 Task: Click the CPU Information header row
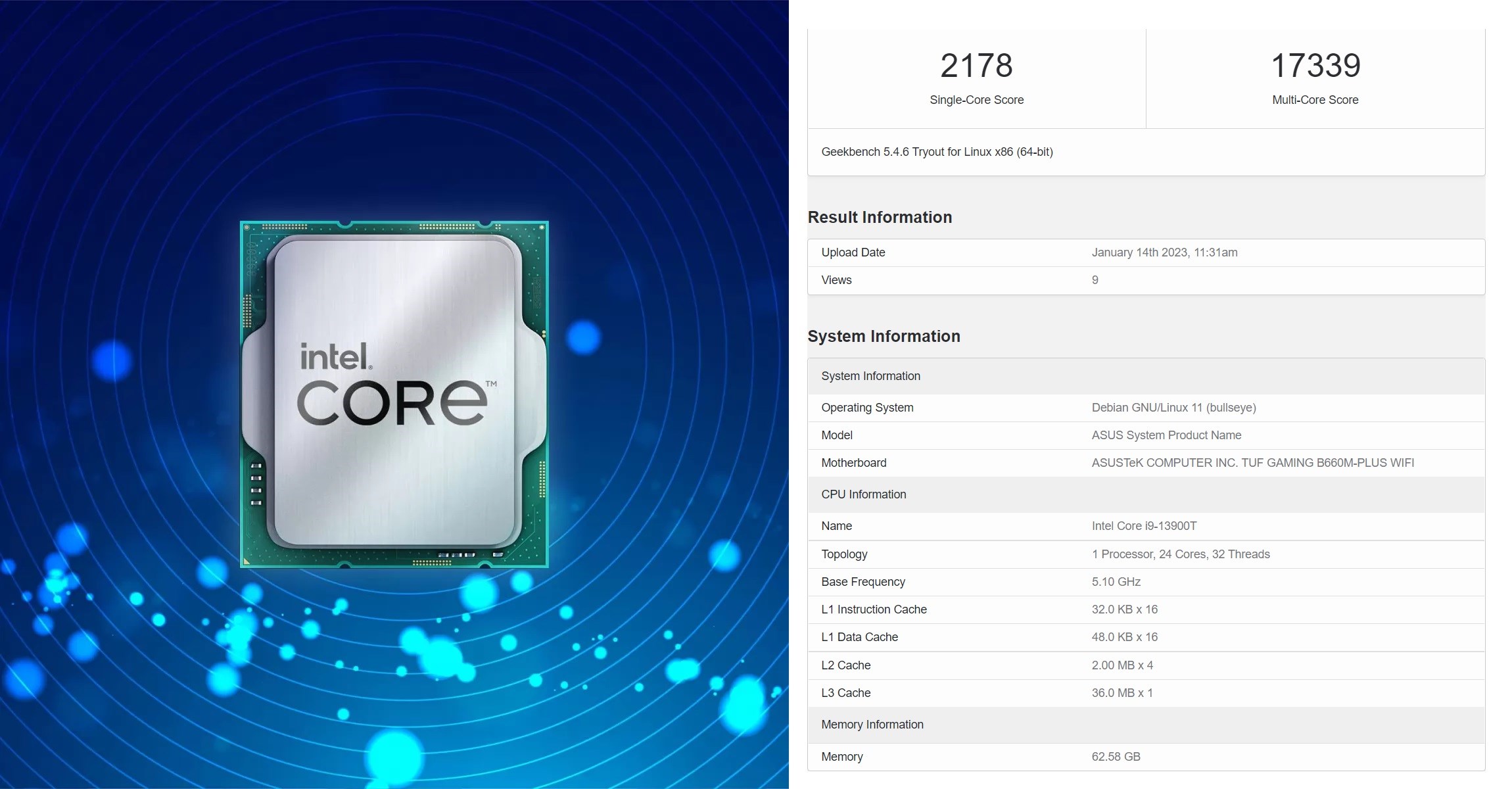click(1146, 494)
